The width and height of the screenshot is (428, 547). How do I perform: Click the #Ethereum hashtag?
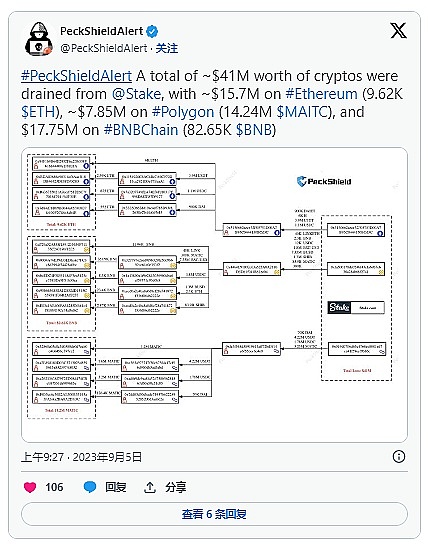321,94
